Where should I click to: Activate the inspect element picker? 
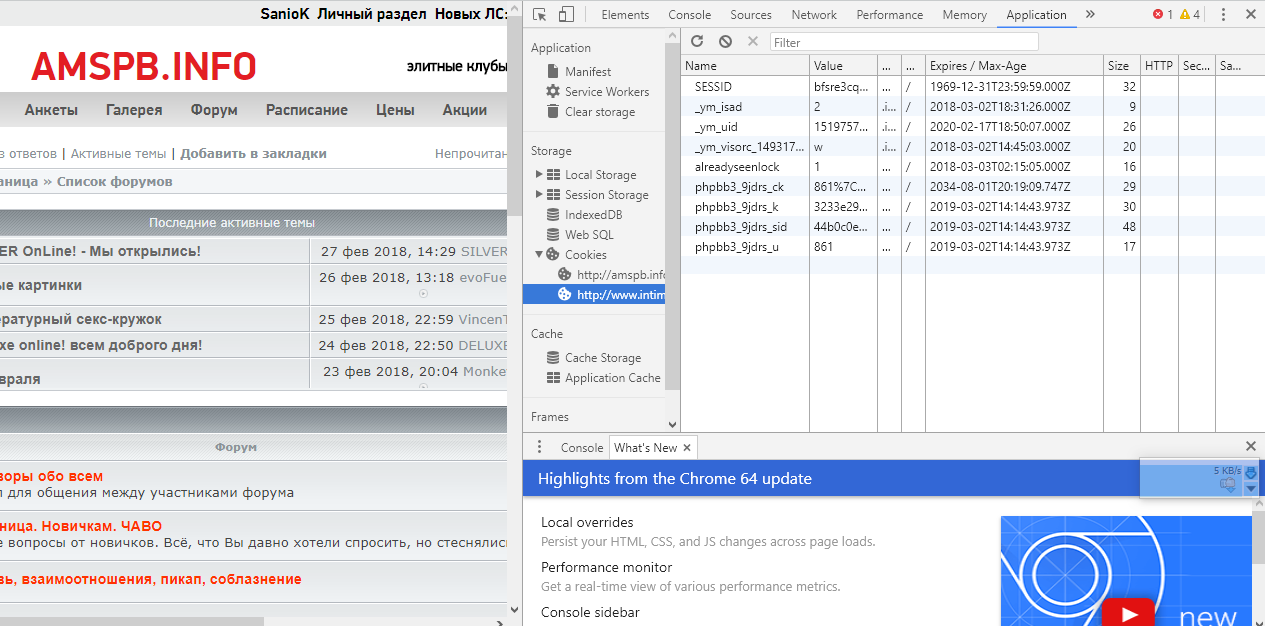[x=540, y=15]
